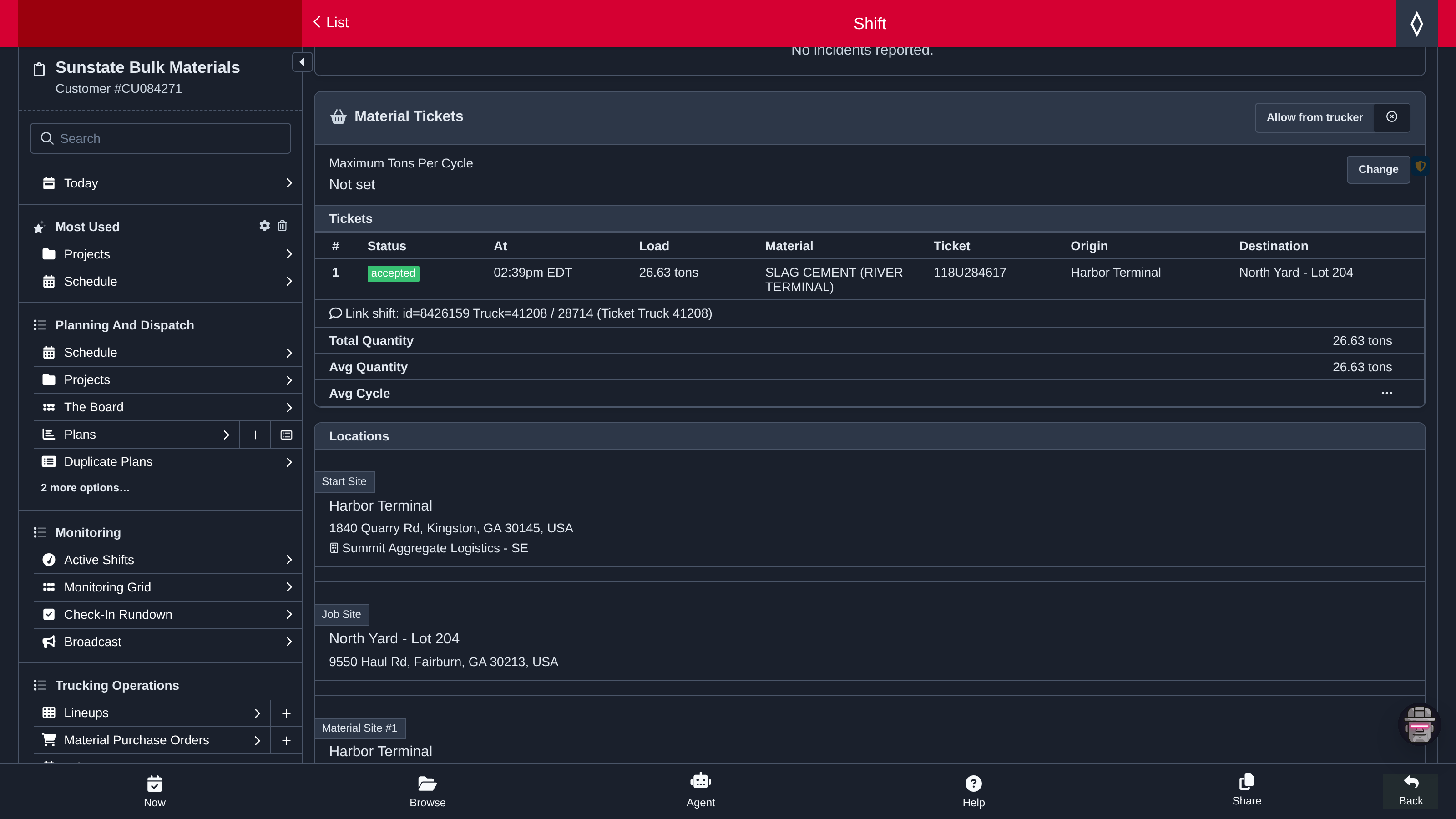
Task: Click the 9550 Haul Rd address
Action: 444,662
